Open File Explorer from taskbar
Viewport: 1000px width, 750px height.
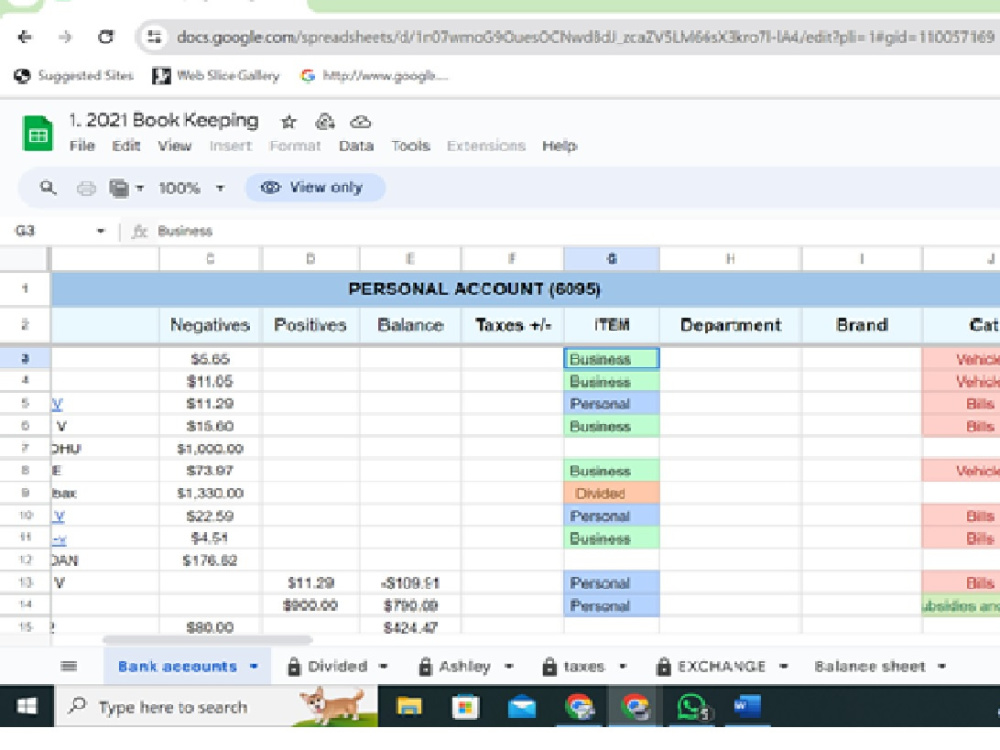pyautogui.click(x=409, y=707)
